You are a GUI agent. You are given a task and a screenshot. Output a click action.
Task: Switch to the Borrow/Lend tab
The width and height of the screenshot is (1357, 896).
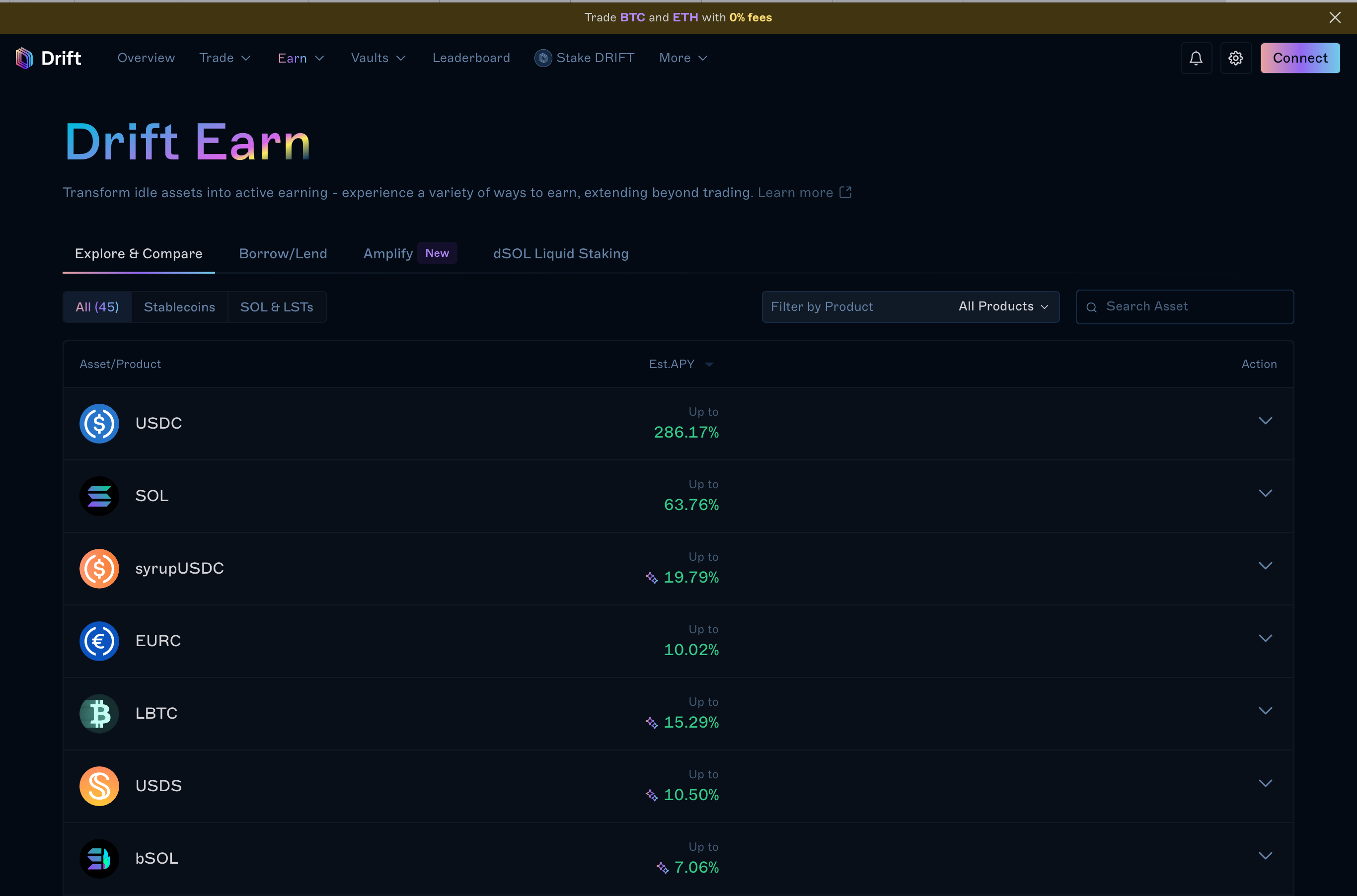283,254
